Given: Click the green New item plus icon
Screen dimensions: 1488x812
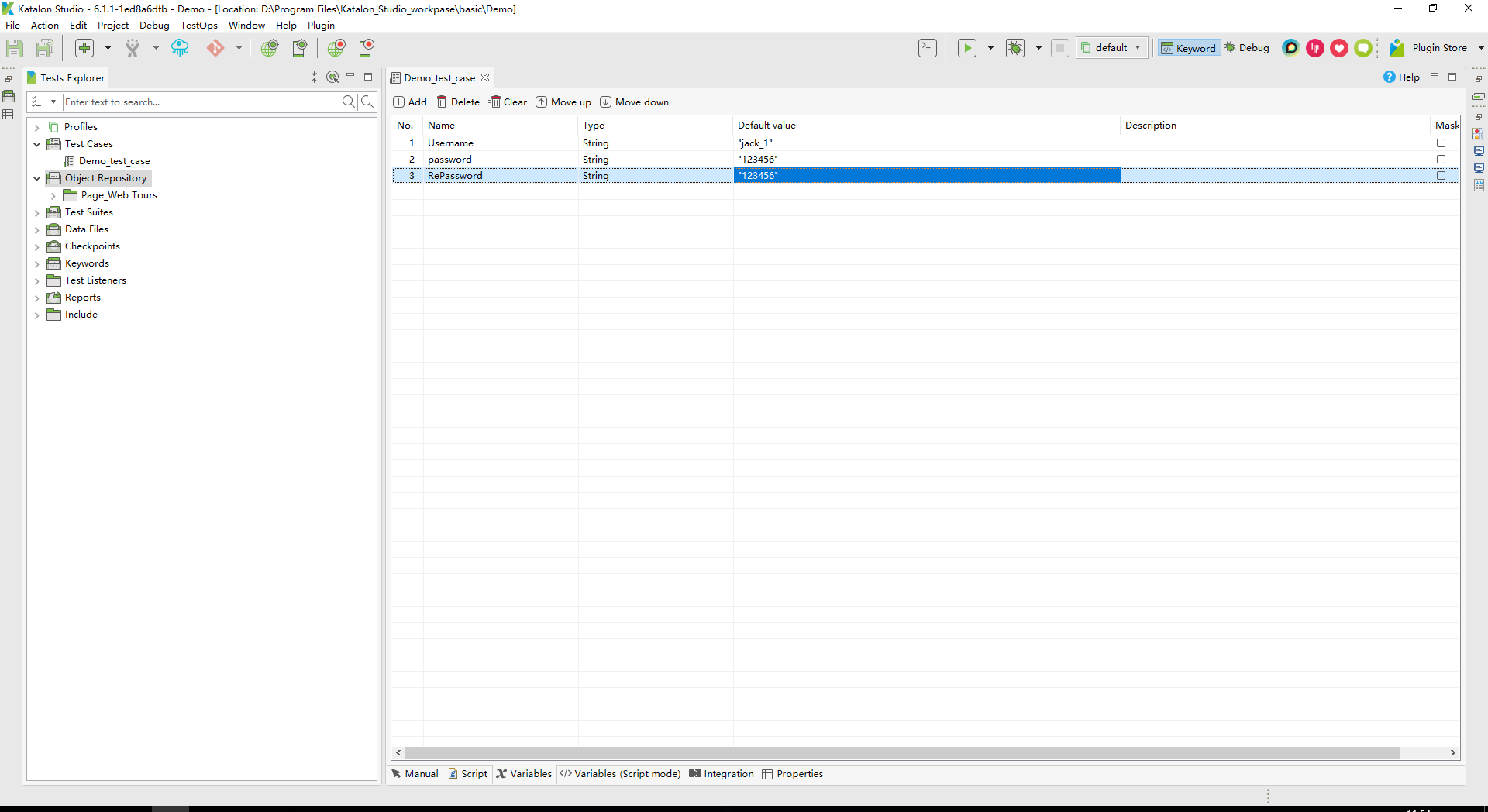Looking at the screenshot, I should point(84,48).
